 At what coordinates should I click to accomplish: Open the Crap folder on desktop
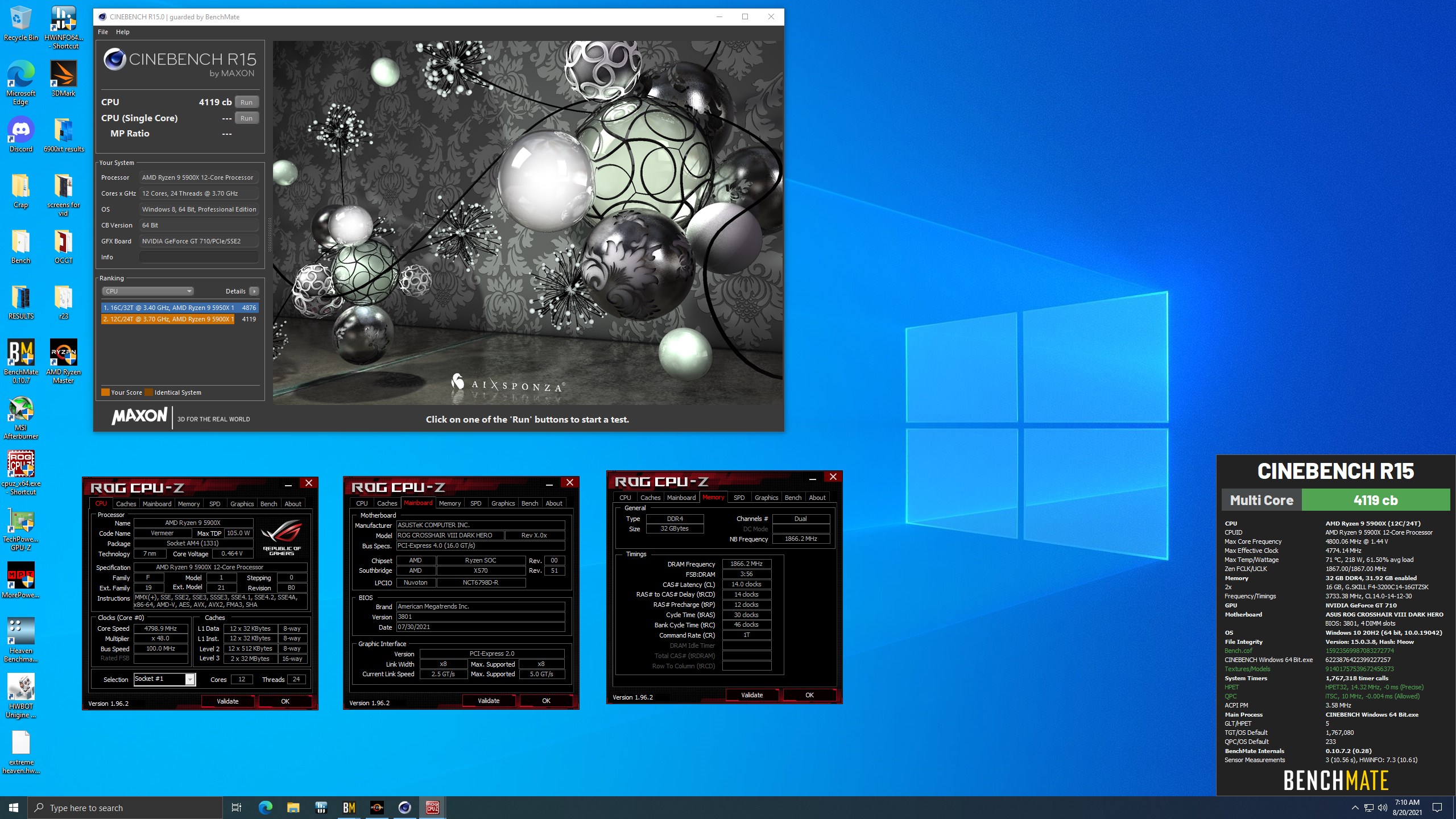pyautogui.click(x=20, y=190)
